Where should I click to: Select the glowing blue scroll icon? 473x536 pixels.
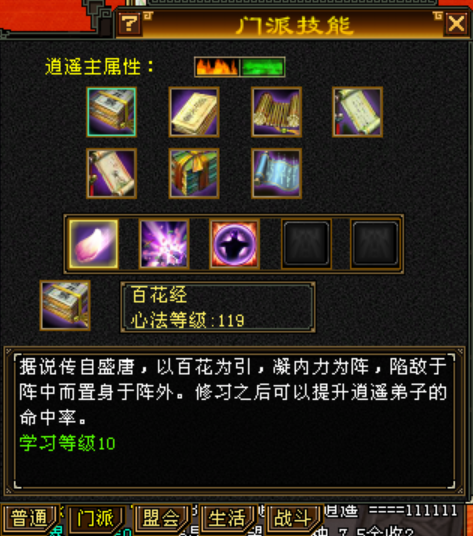[276, 173]
